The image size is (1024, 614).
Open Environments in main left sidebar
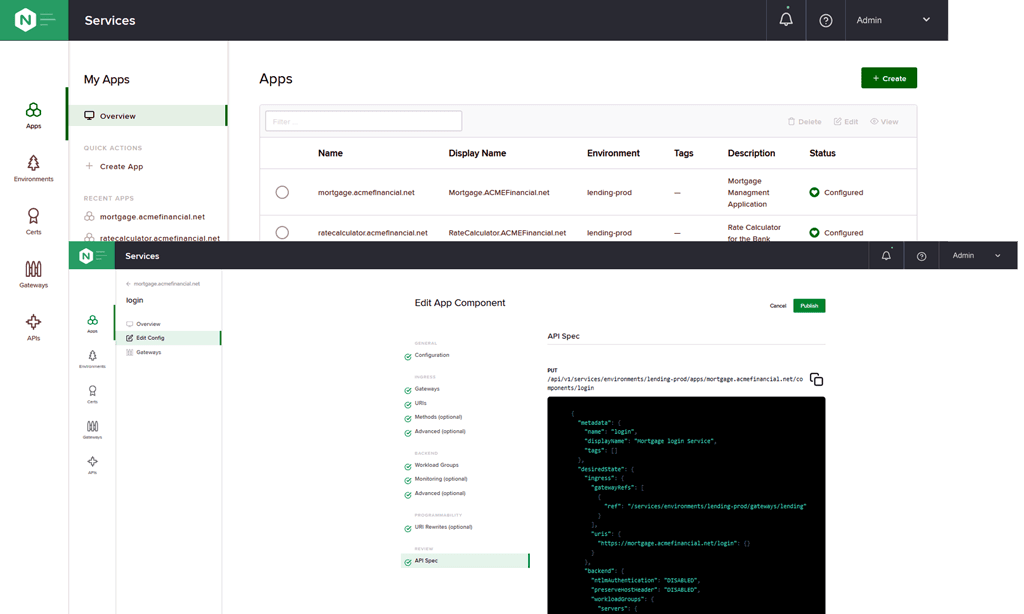click(x=33, y=169)
